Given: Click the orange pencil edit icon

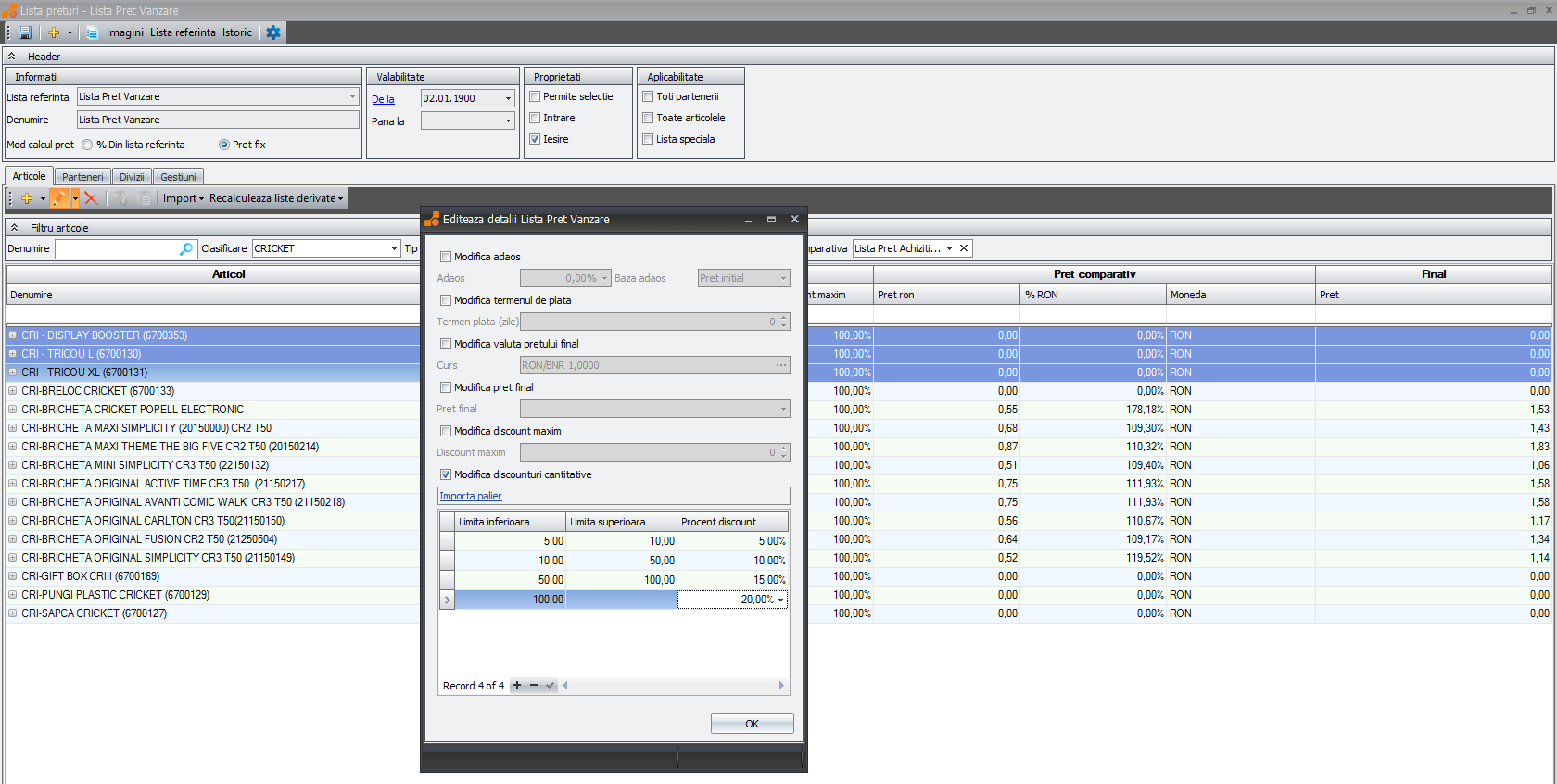Looking at the screenshot, I should tap(59, 198).
